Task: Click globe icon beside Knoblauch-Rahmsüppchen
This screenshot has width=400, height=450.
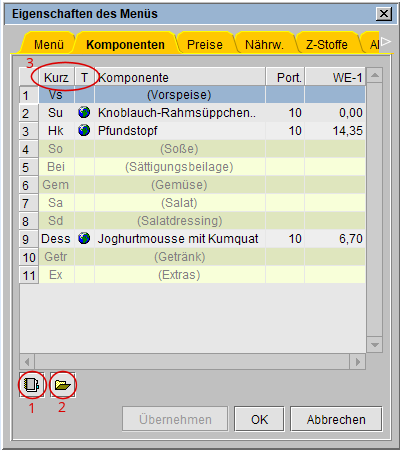Action: [x=84, y=113]
